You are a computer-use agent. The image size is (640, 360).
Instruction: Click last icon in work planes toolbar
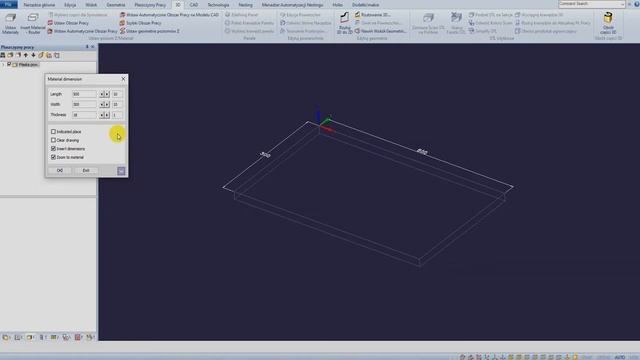[x=57, y=55]
